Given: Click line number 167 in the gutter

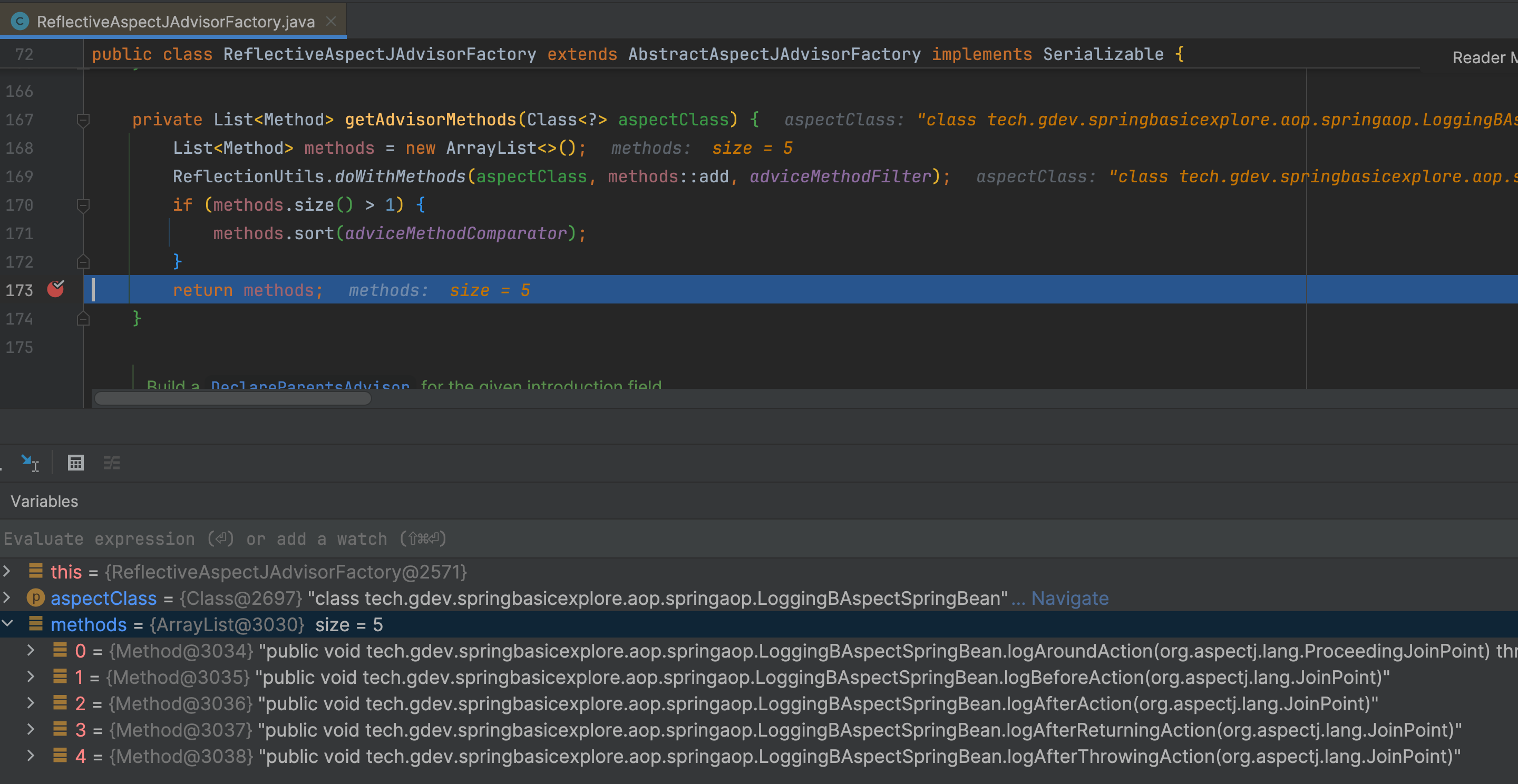Looking at the screenshot, I should pyautogui.click(x=20, y=120).
